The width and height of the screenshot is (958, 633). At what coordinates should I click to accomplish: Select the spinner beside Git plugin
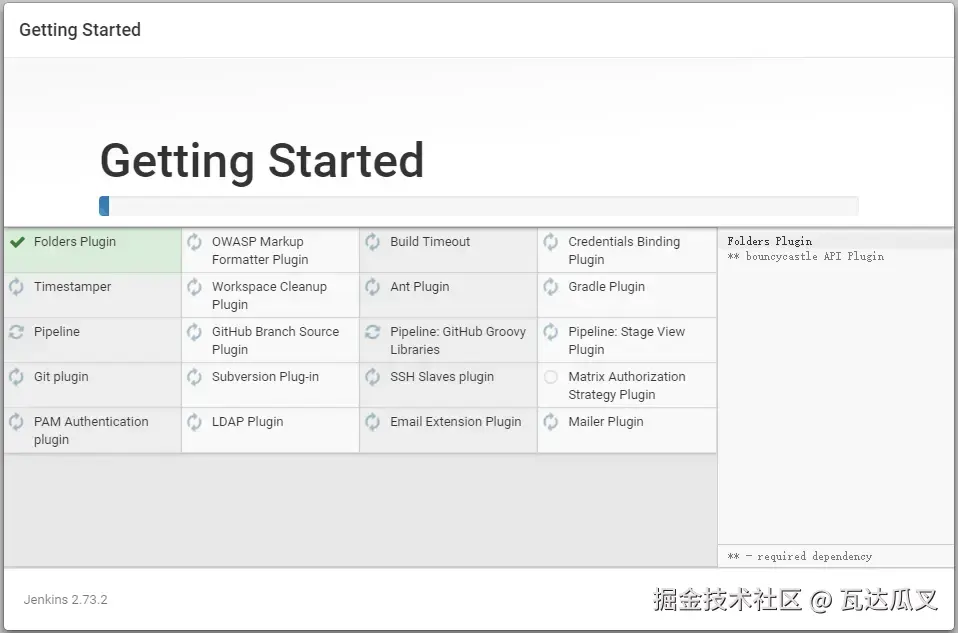click(x=16, y=376)
